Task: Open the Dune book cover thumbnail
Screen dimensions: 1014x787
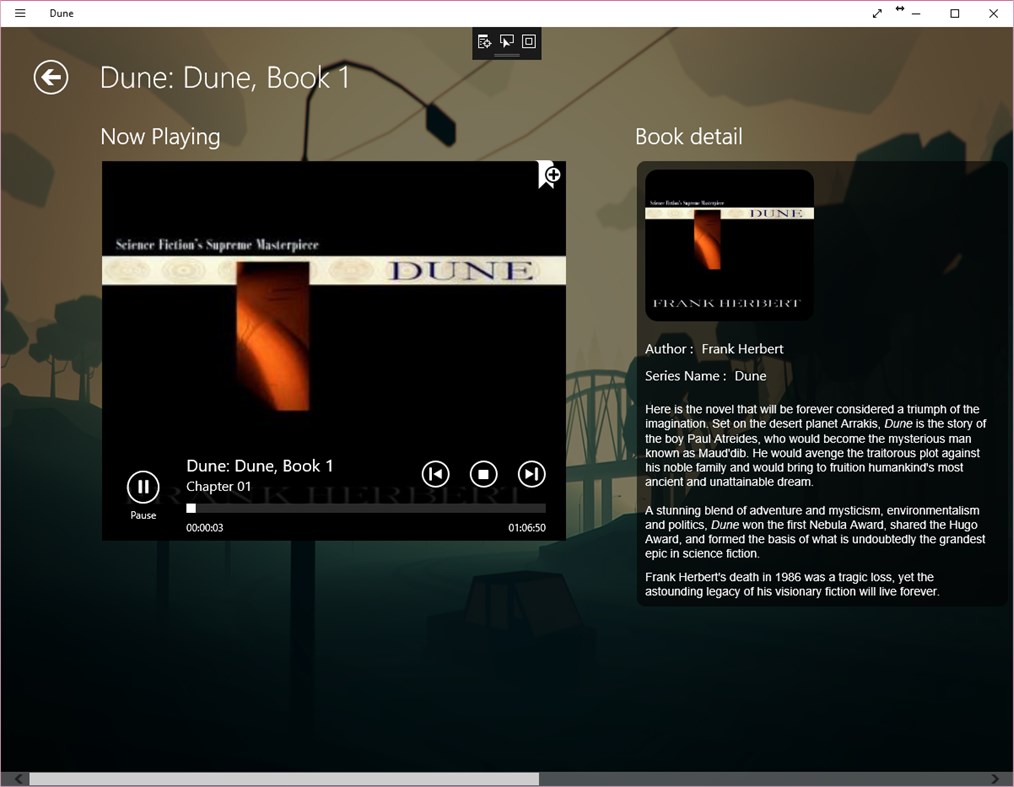Action: coord(728,243)
